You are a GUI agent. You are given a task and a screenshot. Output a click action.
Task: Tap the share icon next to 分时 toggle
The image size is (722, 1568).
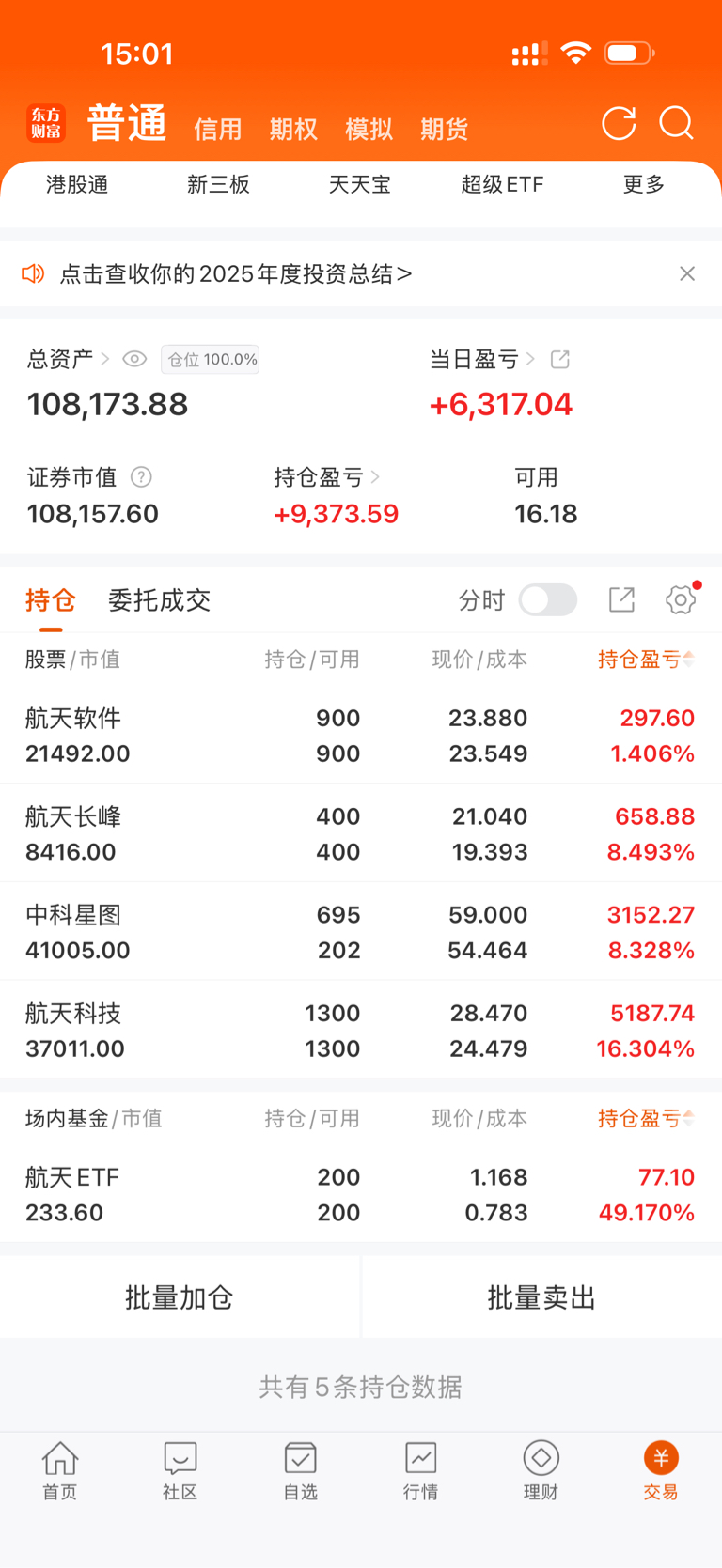[x=621, y=600]
